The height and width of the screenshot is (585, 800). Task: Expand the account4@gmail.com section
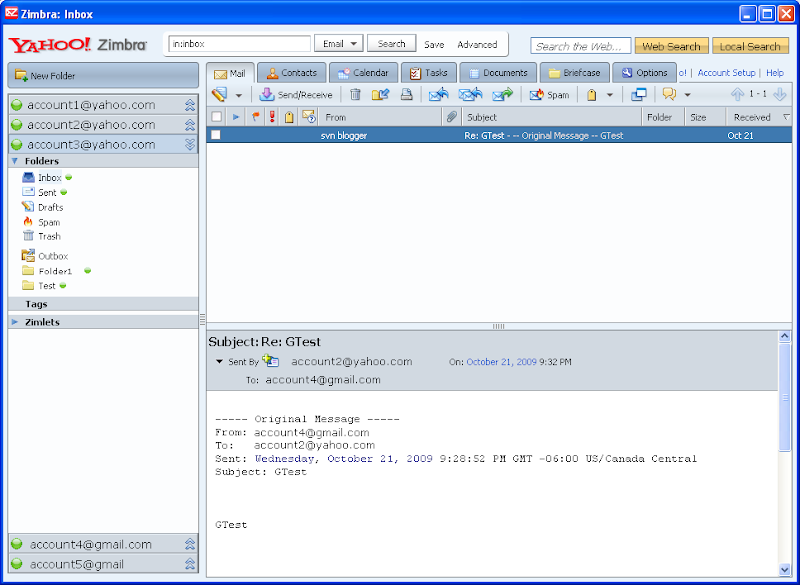190,544
